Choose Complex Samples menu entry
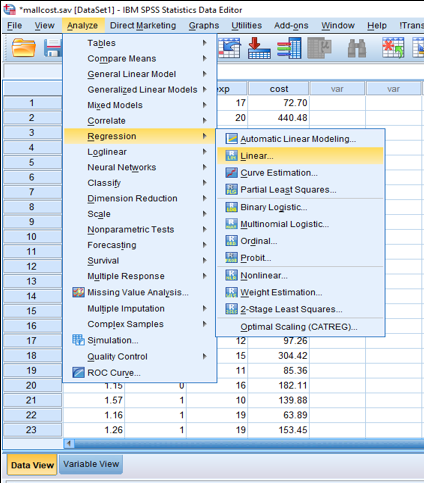Image resolution: width=424 pixels, height=483 pixels. coord(140,324)
